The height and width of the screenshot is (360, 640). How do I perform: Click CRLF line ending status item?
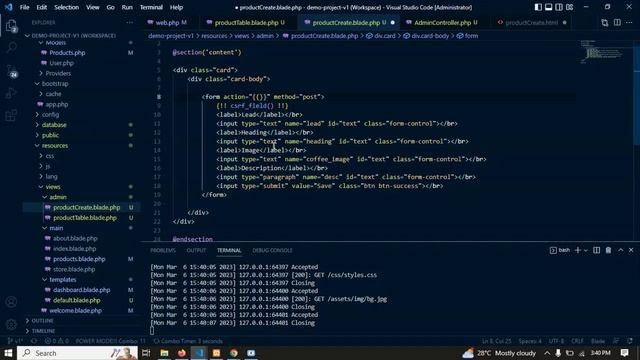coord(577,341)
